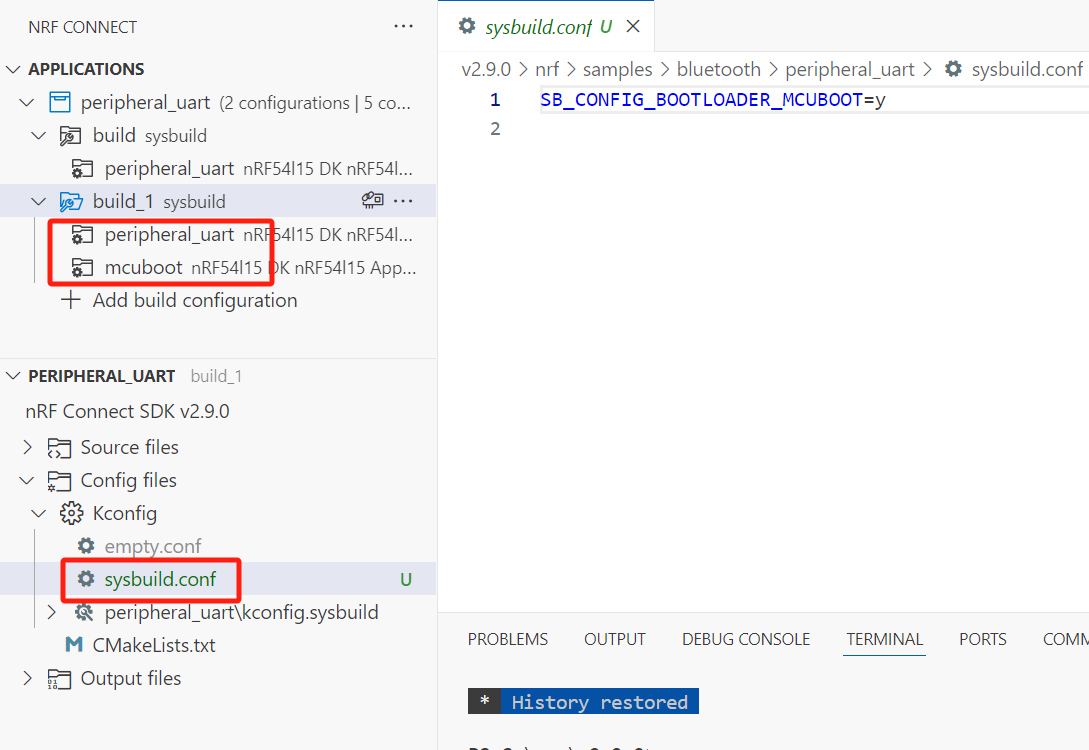
Task: Click the sysbuild.conf gear icon in tree
Action: click(85, 578)
